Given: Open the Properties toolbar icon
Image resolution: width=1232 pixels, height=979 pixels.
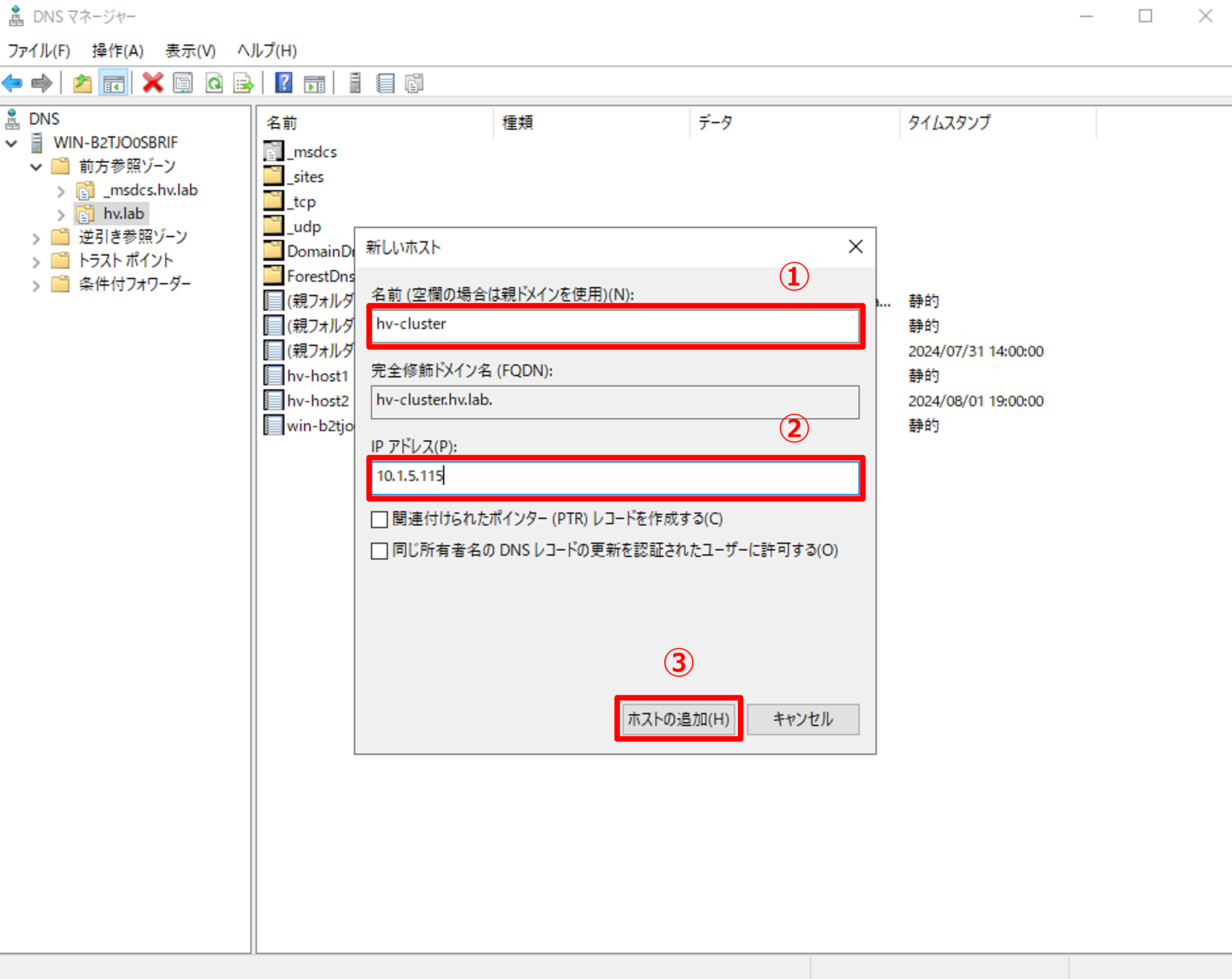Looking at the screenshot, I should click(x=183, y=83).
